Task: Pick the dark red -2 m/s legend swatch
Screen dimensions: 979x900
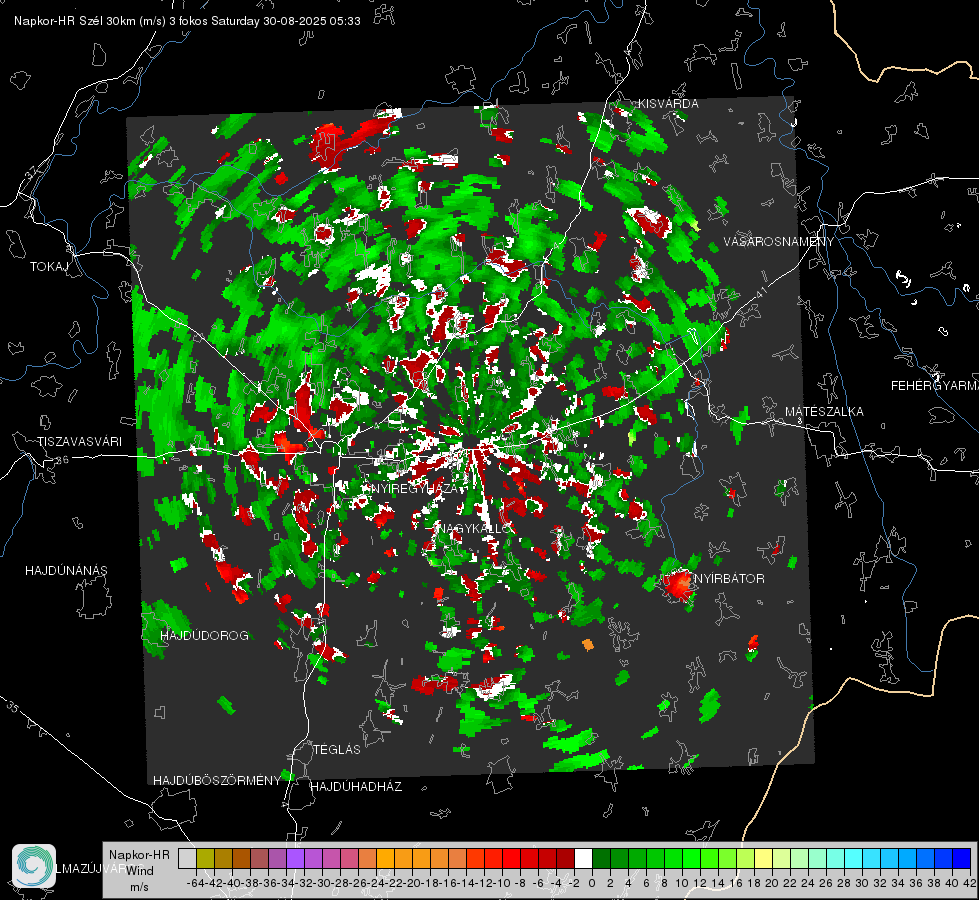Action: [565, 858]
